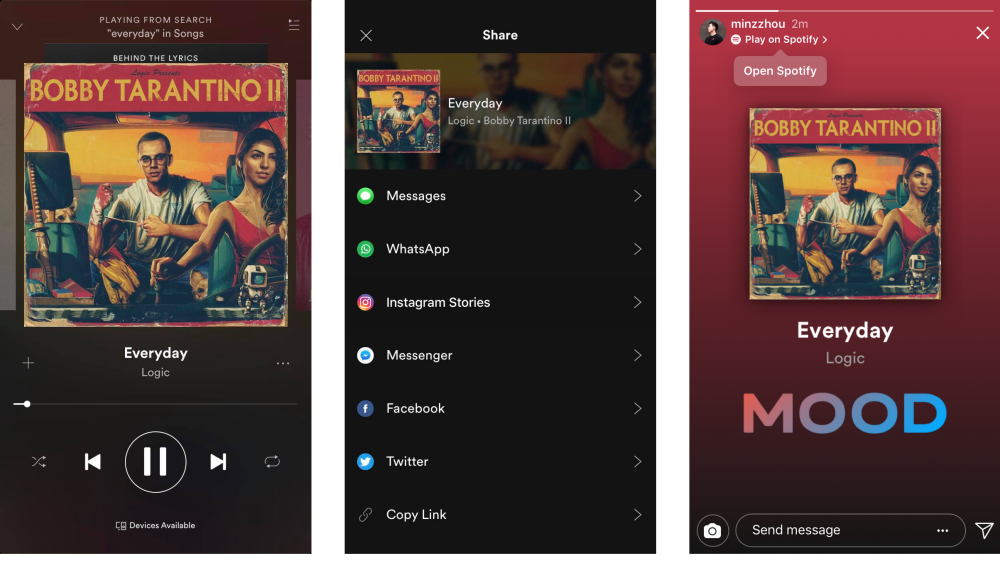Pause the current song

click(x=156, y=462)
